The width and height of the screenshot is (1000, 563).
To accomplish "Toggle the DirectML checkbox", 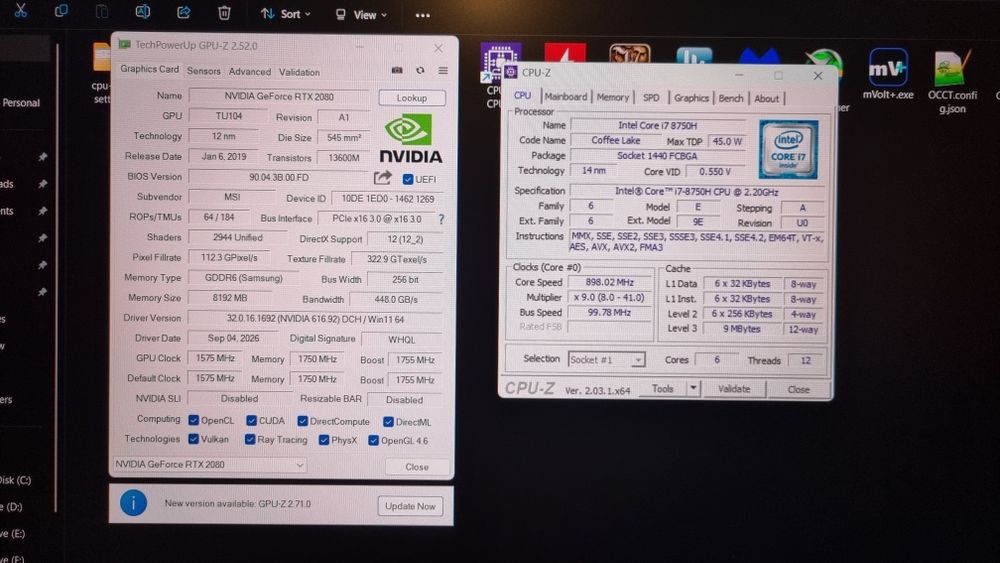I will (x=388, y=421).
